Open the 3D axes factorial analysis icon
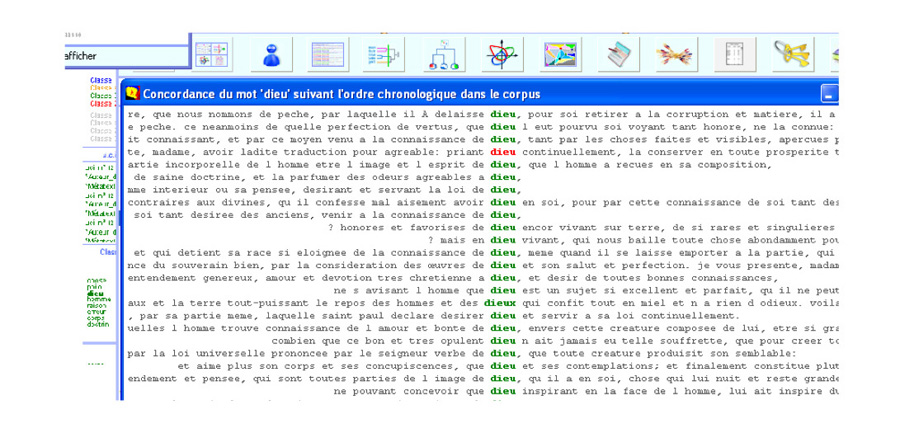Viewport: 900px width, 438px height. coord(501,54)
